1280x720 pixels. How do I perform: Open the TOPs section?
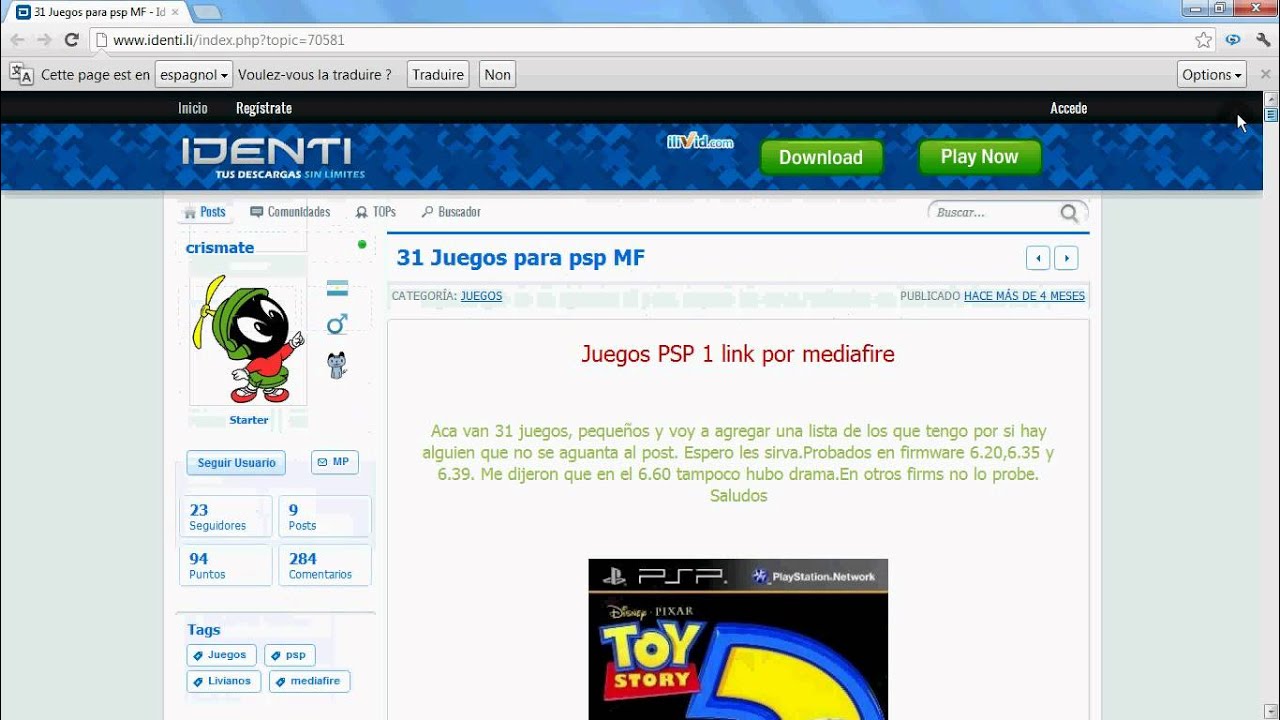point(376,212)
